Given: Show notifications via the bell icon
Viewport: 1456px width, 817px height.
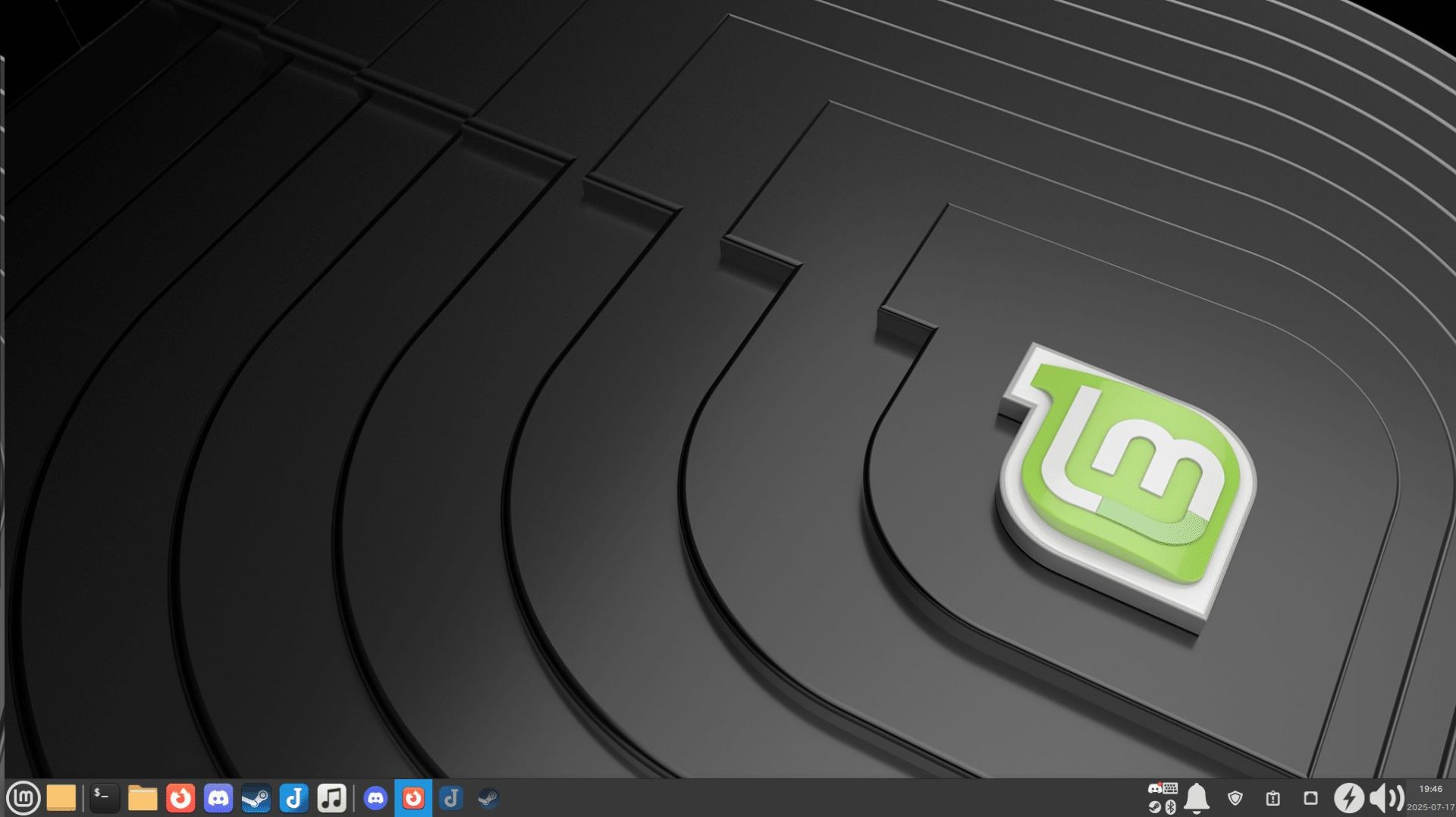Looking at the screenshot, I should (x=1197, y=798).
